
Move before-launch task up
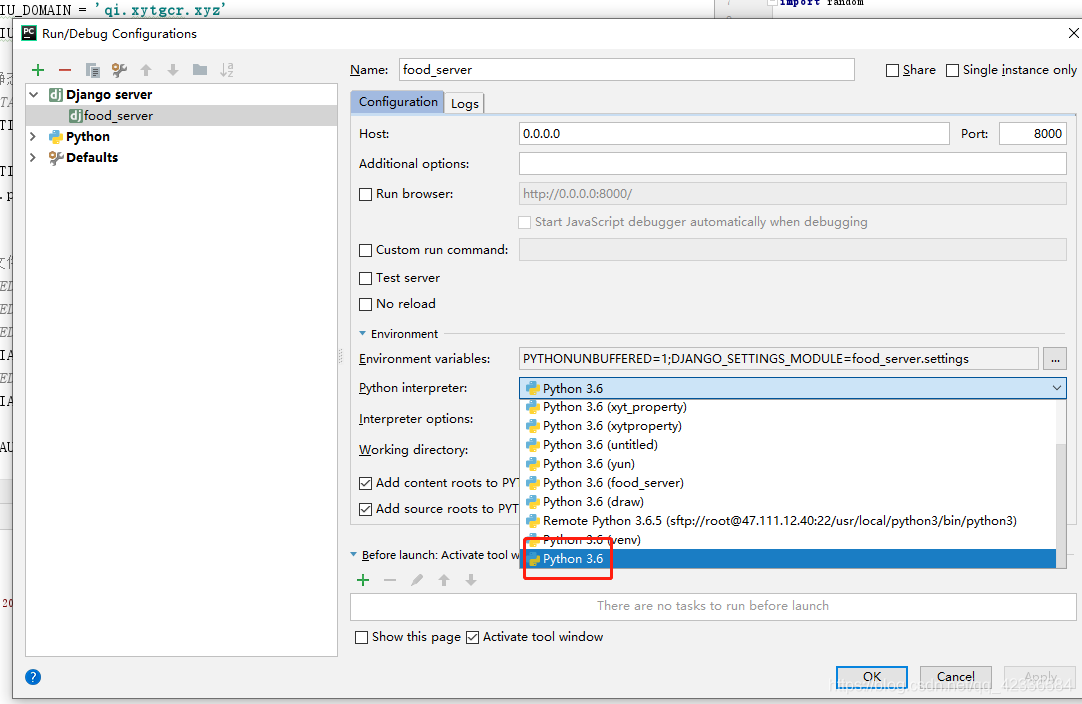click(444, 580)
